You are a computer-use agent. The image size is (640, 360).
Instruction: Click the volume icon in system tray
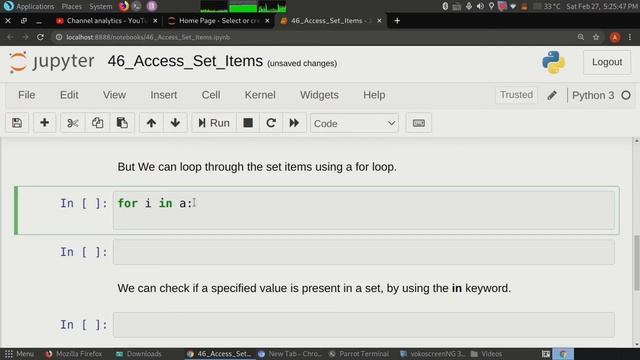[x=480, y=6]
